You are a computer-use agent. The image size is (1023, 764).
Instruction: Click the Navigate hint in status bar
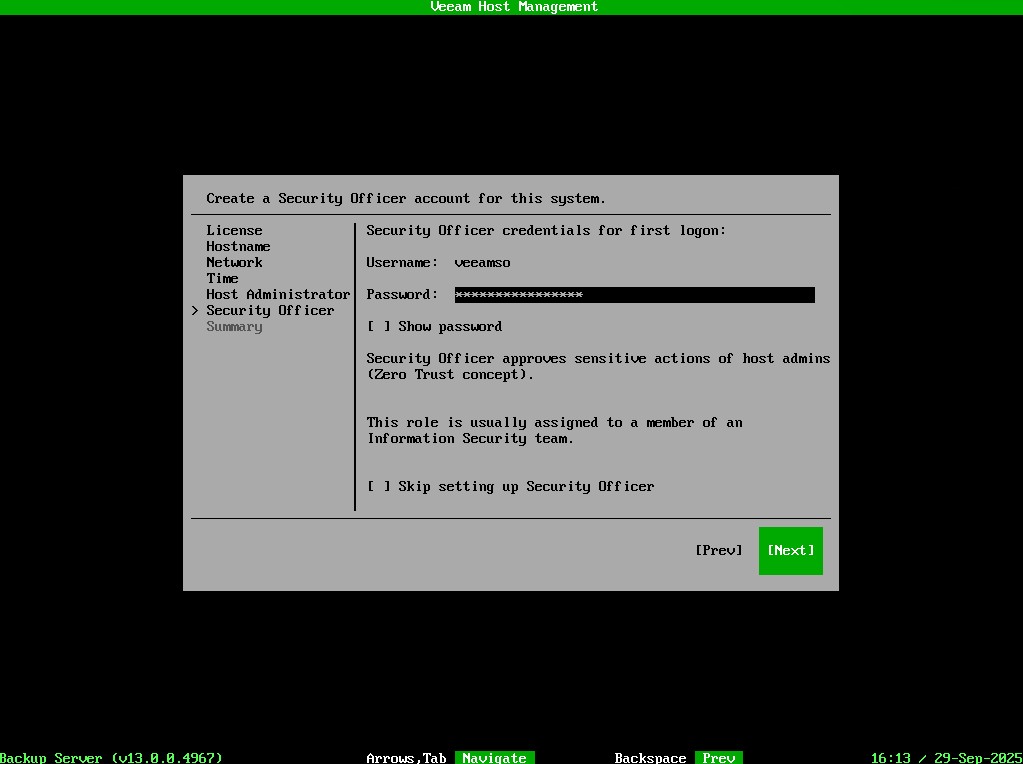click(494, 758)
